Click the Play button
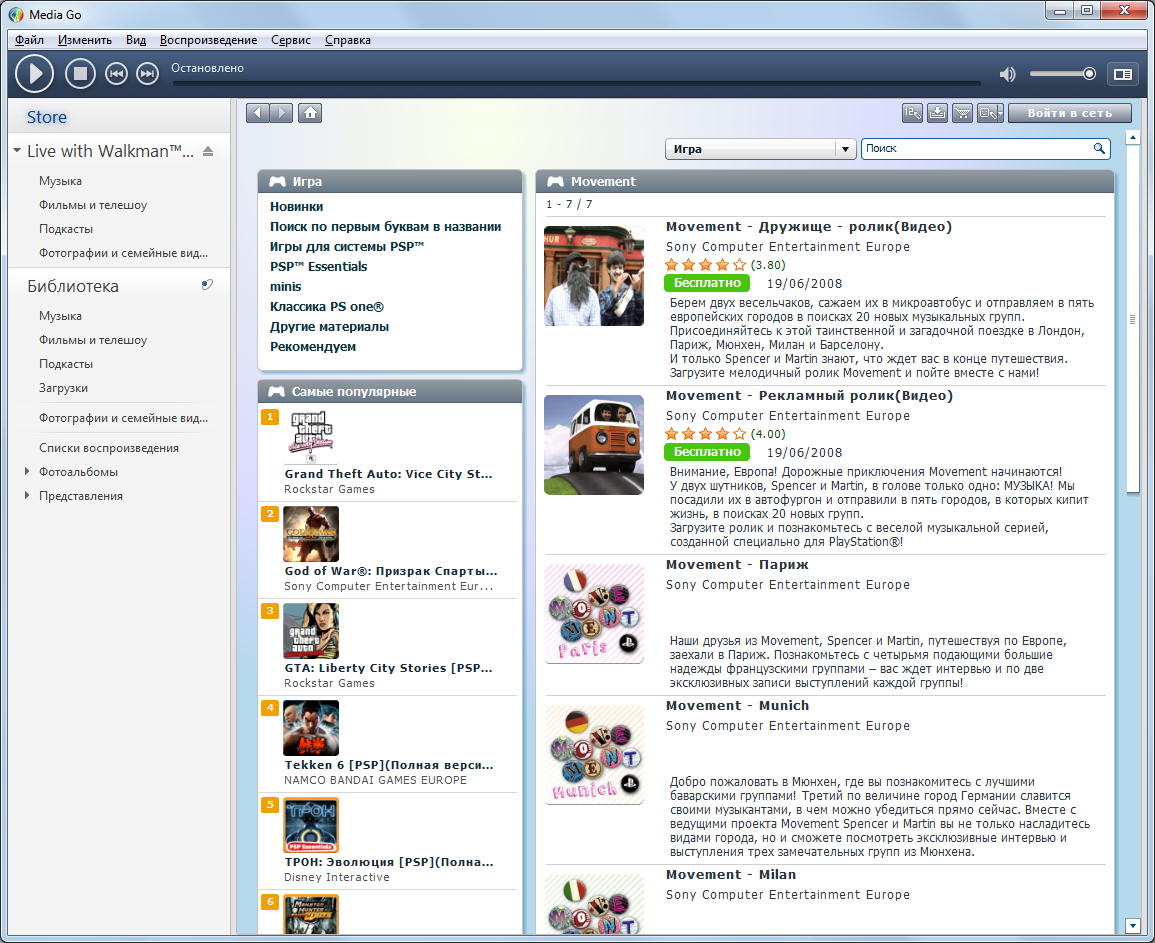This screenshot has height=943, width=1155. pos(34,74)
